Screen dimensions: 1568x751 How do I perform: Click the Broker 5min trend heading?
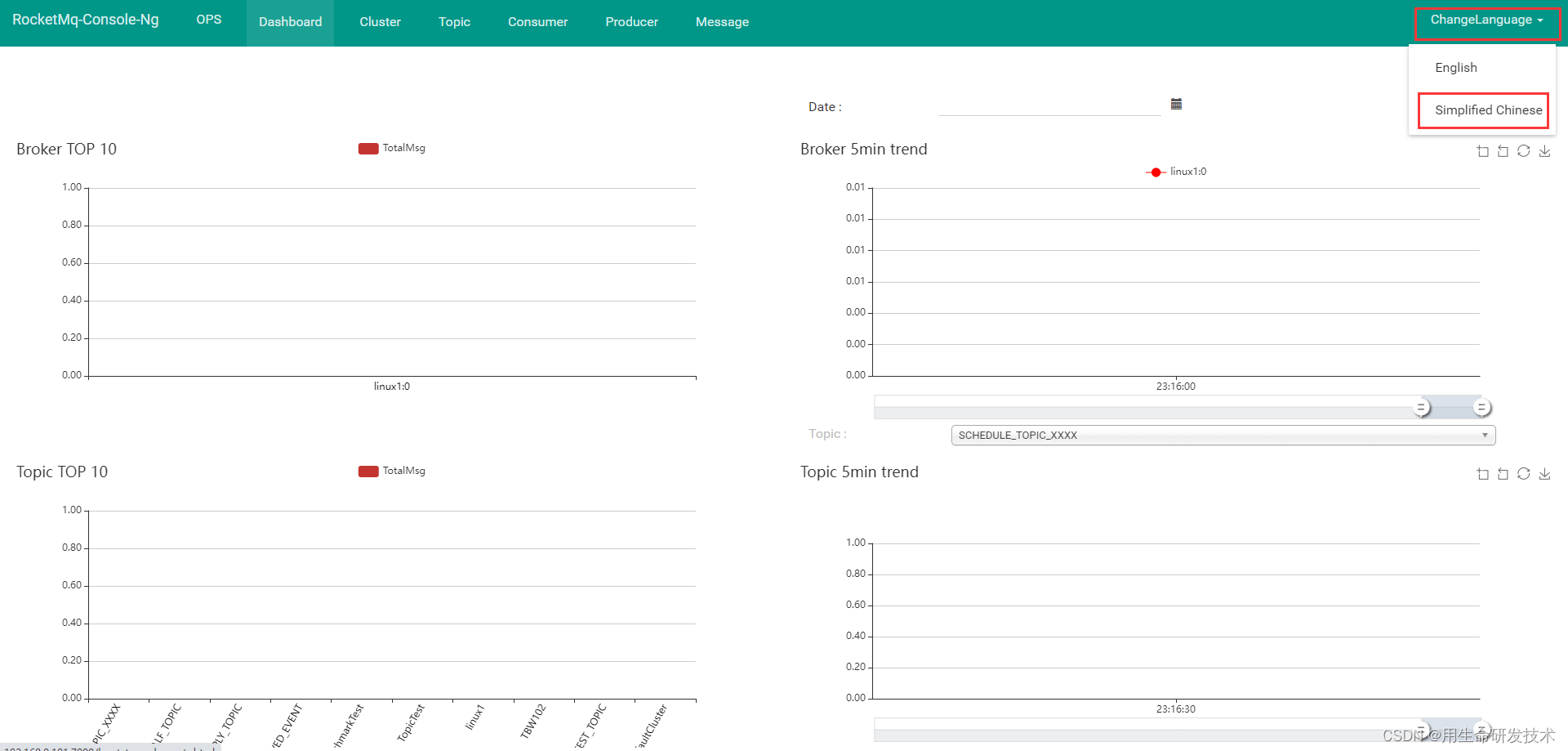[864, 149]
